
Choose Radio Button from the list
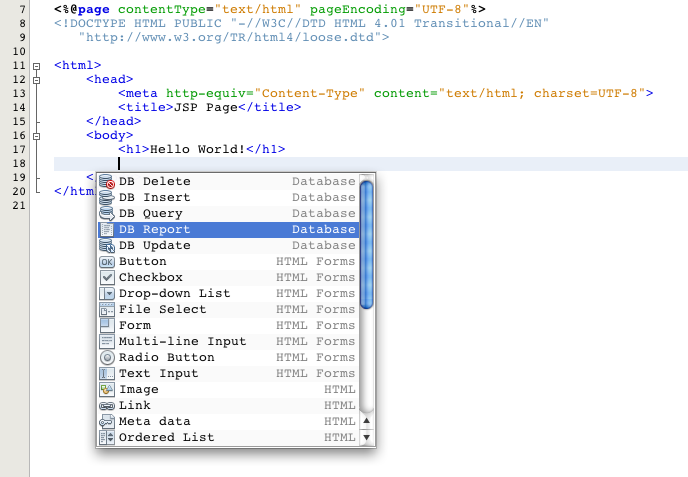coord(166,358)
